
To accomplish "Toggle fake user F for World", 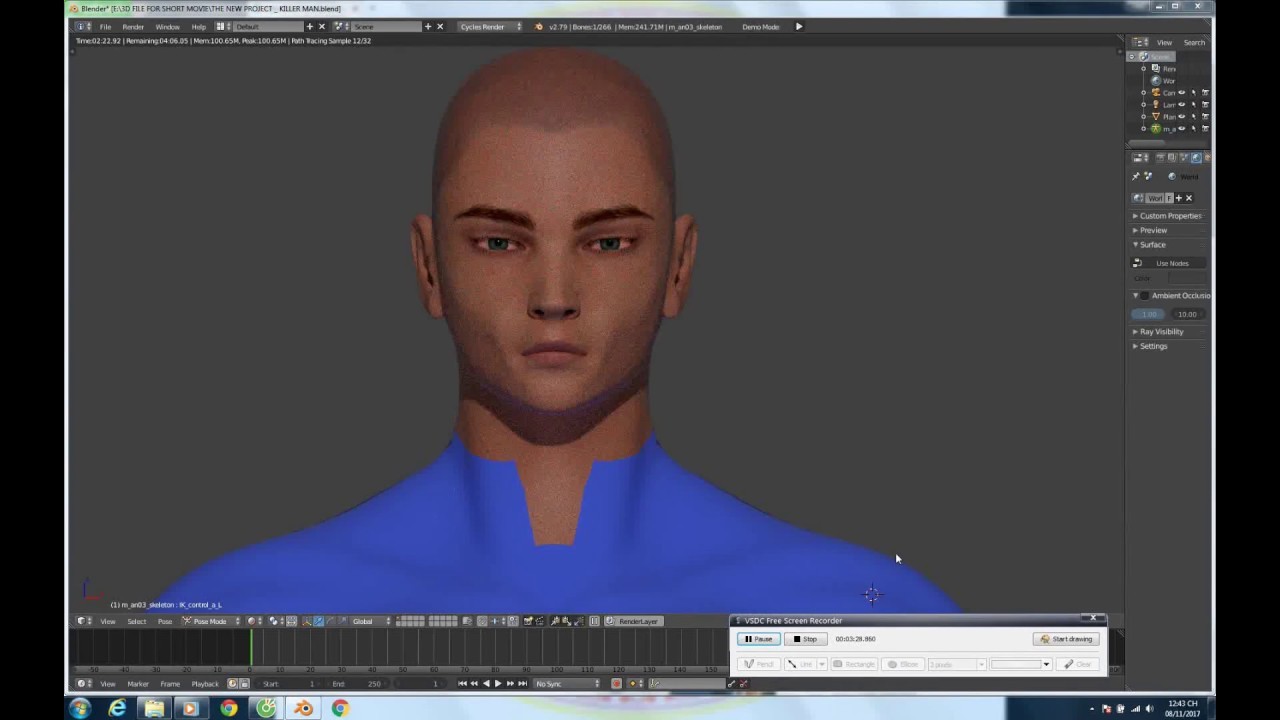I will (x=1168, y=198).
